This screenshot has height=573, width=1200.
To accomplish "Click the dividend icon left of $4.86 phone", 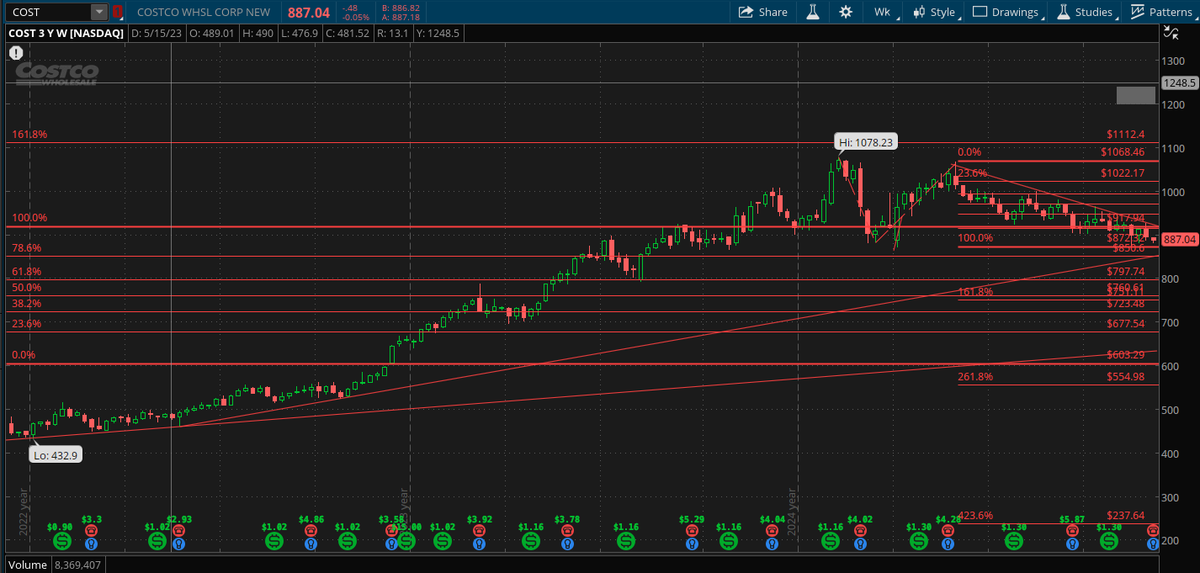I will click(274, 540).
